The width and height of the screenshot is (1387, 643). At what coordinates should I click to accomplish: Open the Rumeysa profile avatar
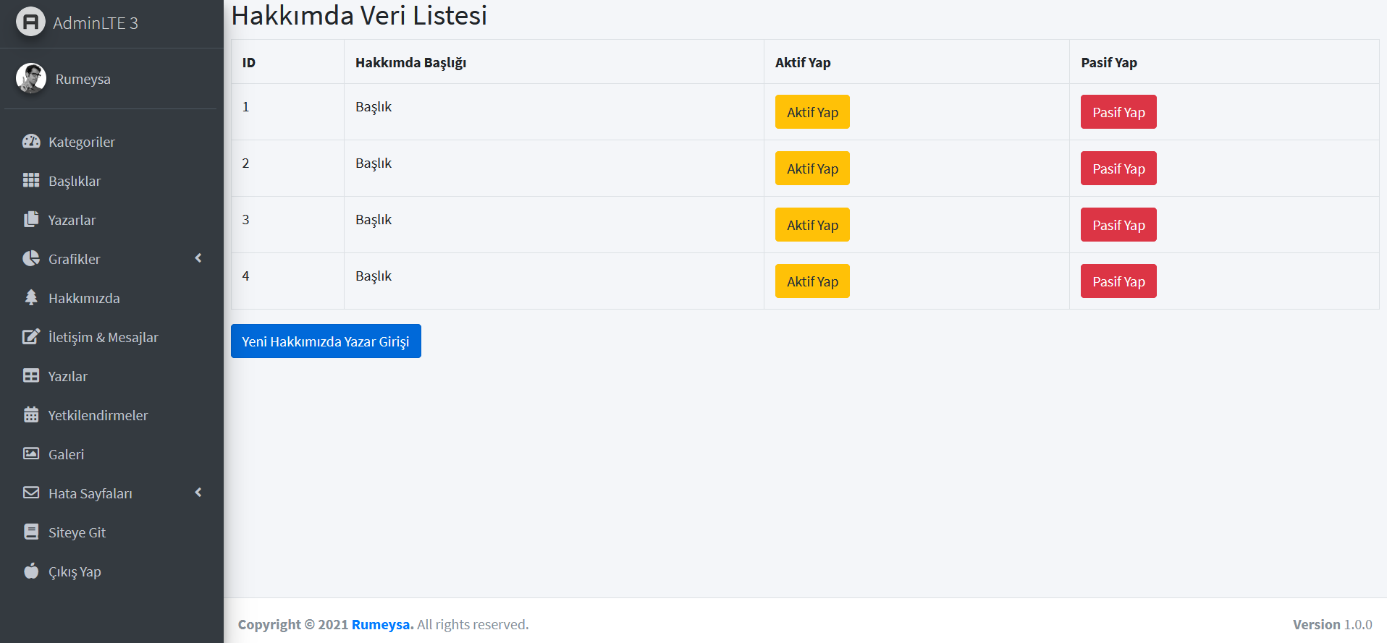point(31,78)
